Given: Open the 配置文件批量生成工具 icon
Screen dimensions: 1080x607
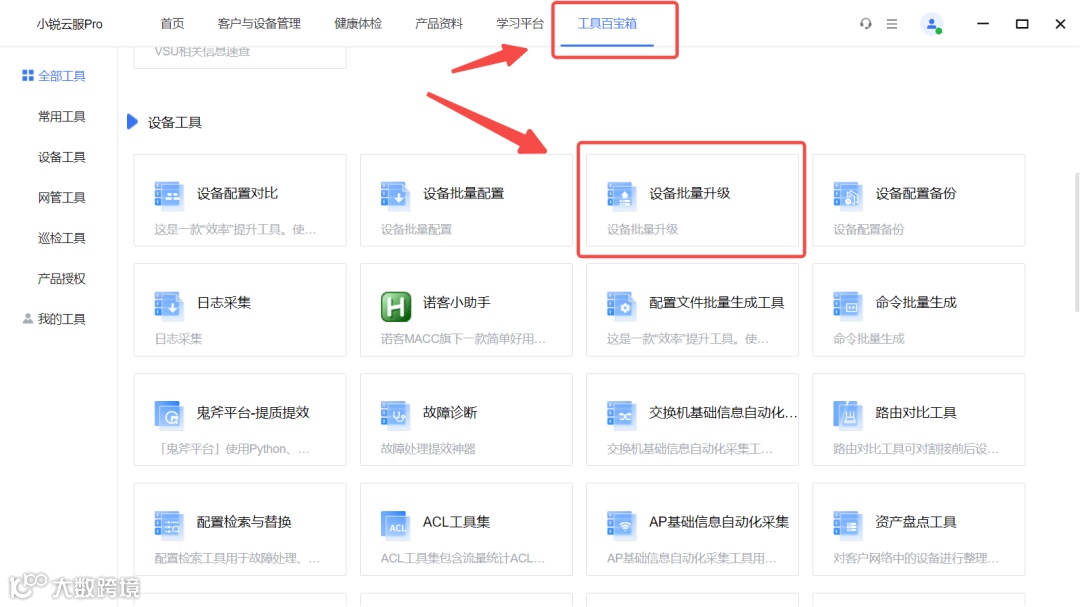Looking at the screenshot, I should [x=621, y=304].
